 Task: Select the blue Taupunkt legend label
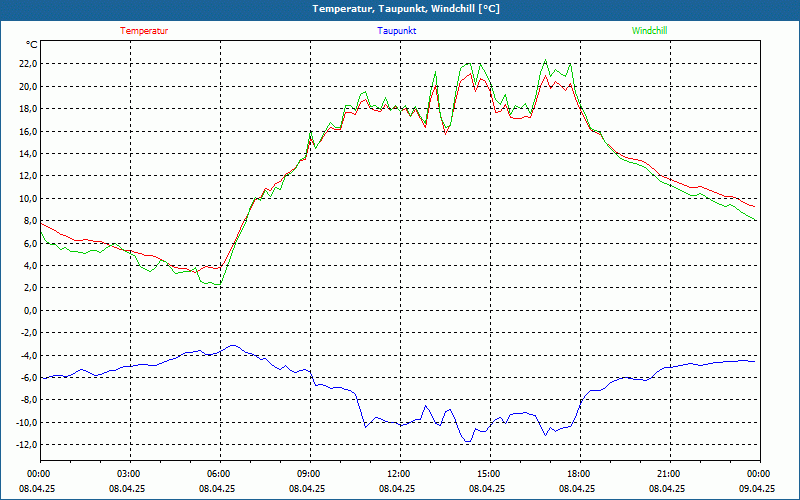397,31
